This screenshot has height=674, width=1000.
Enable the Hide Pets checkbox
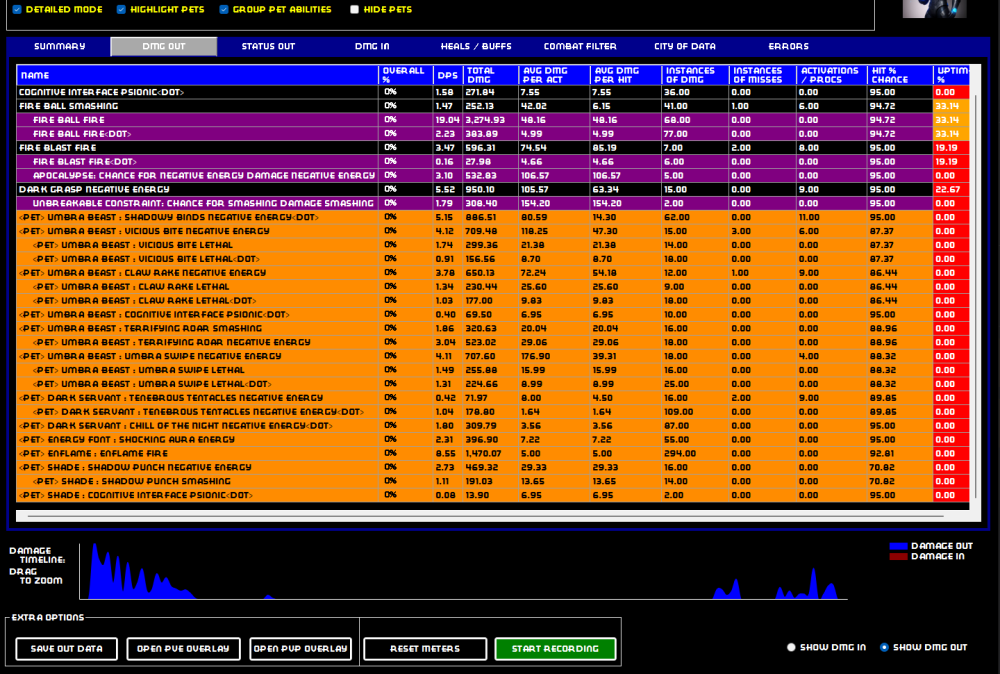(x=355, y=10)
